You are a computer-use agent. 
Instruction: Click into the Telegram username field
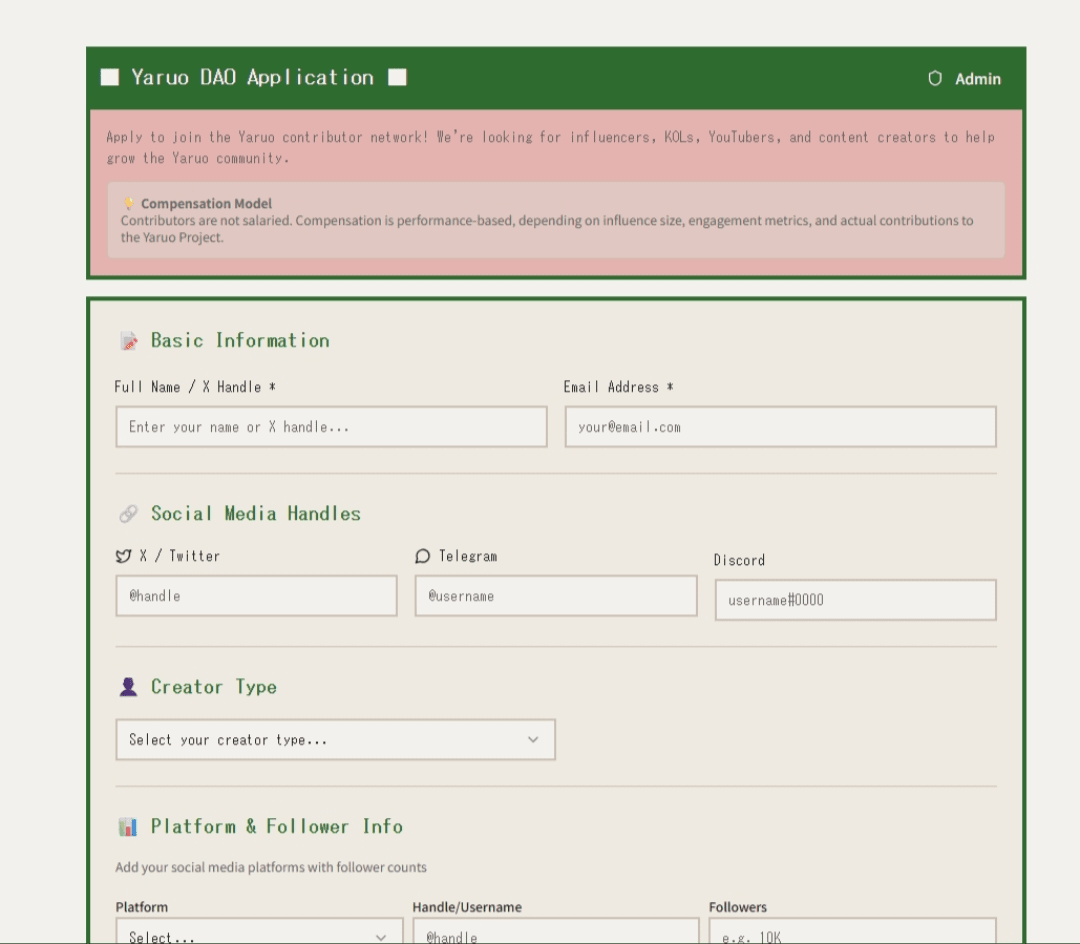click(556, 596)
